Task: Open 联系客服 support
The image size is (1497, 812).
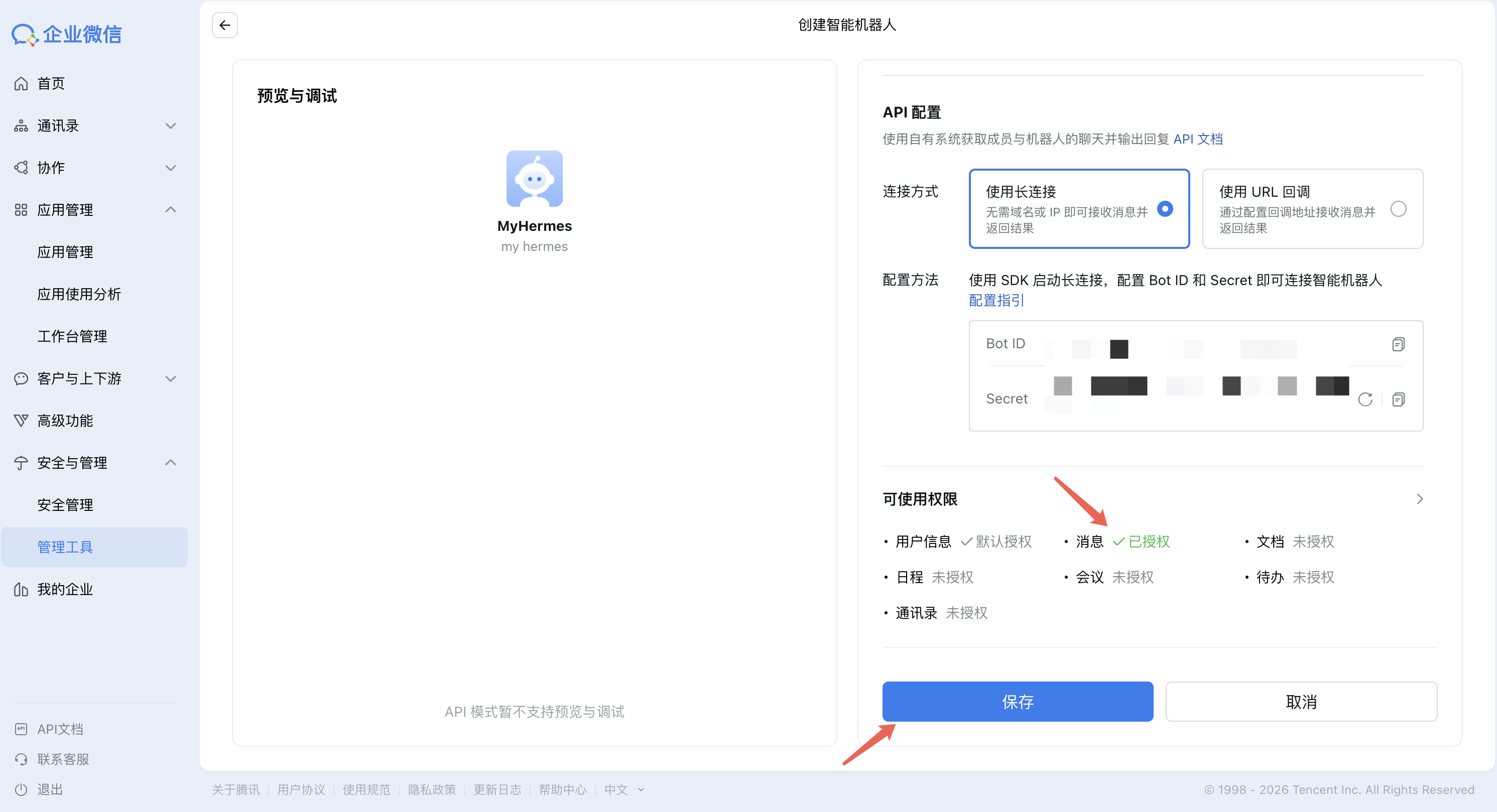Action: [63, 759]
